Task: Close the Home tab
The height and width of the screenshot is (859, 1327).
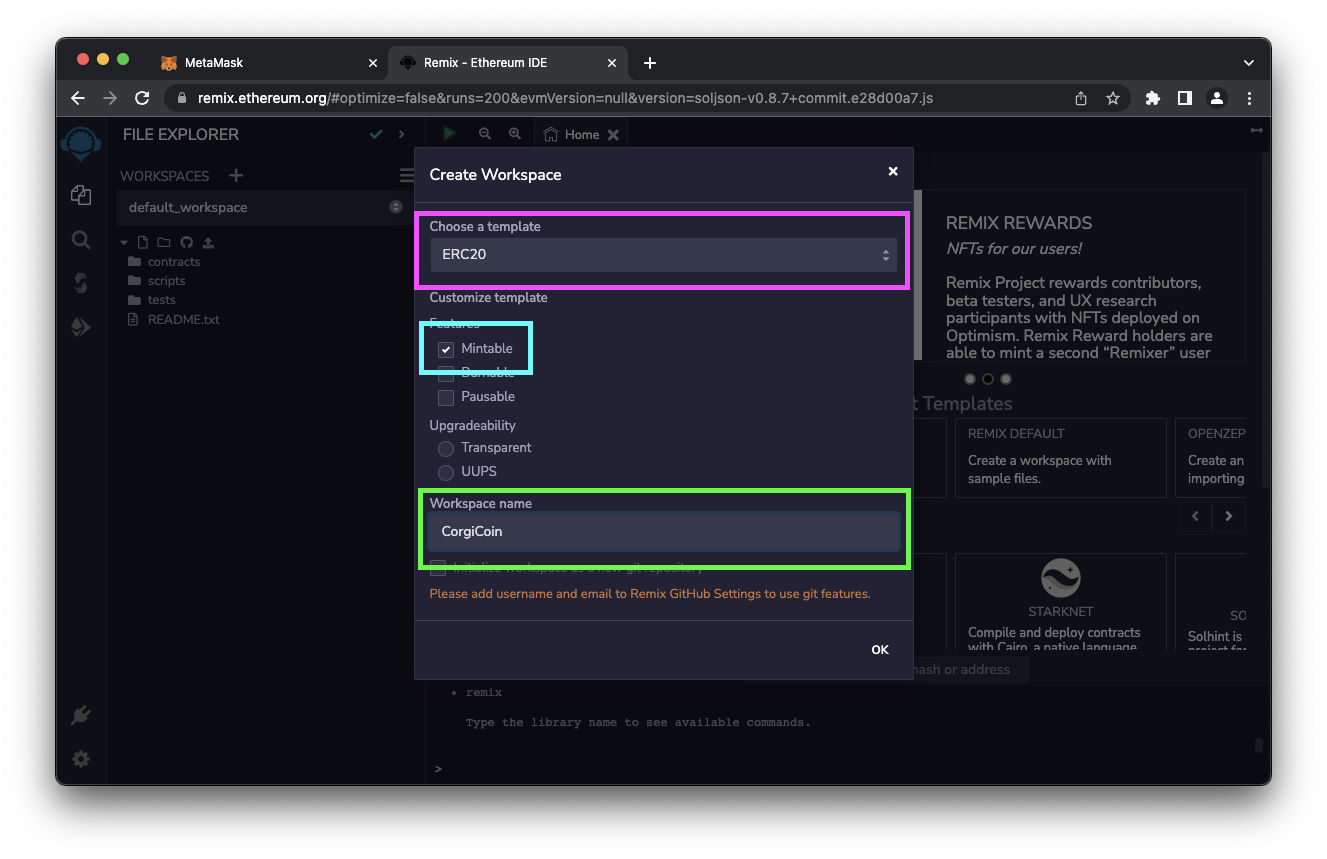Action: pyautogui.click(x=614, y=135)
